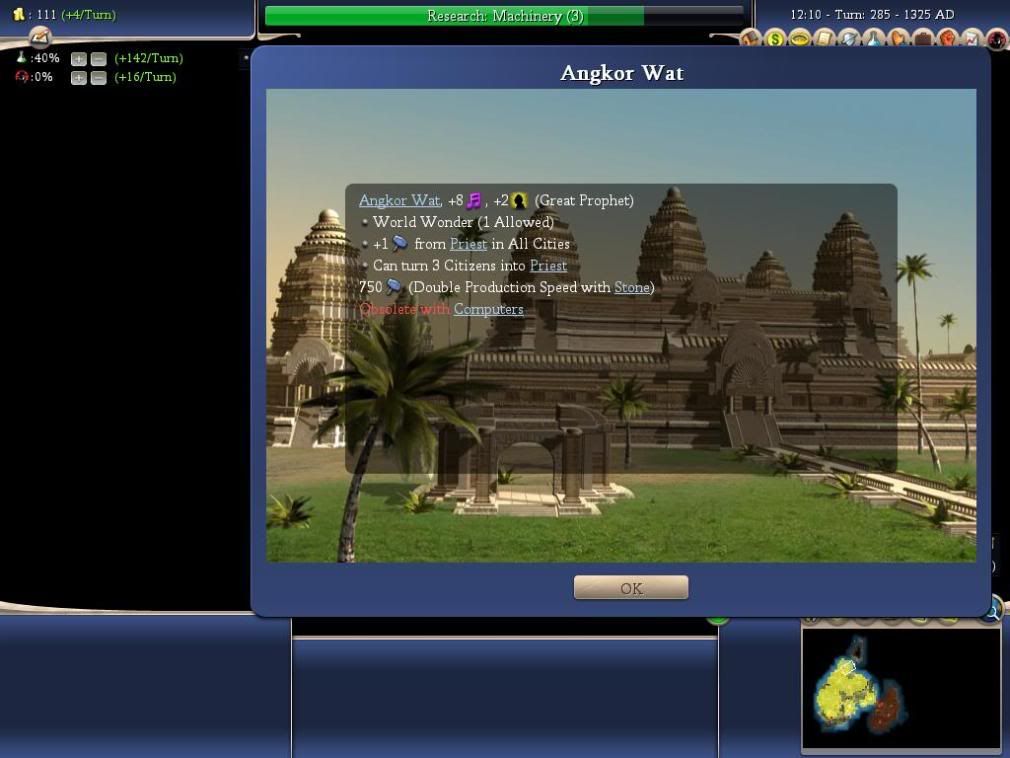Decrease the research rate with minus
Screen dimensions: 1010x758
point(99,59)
